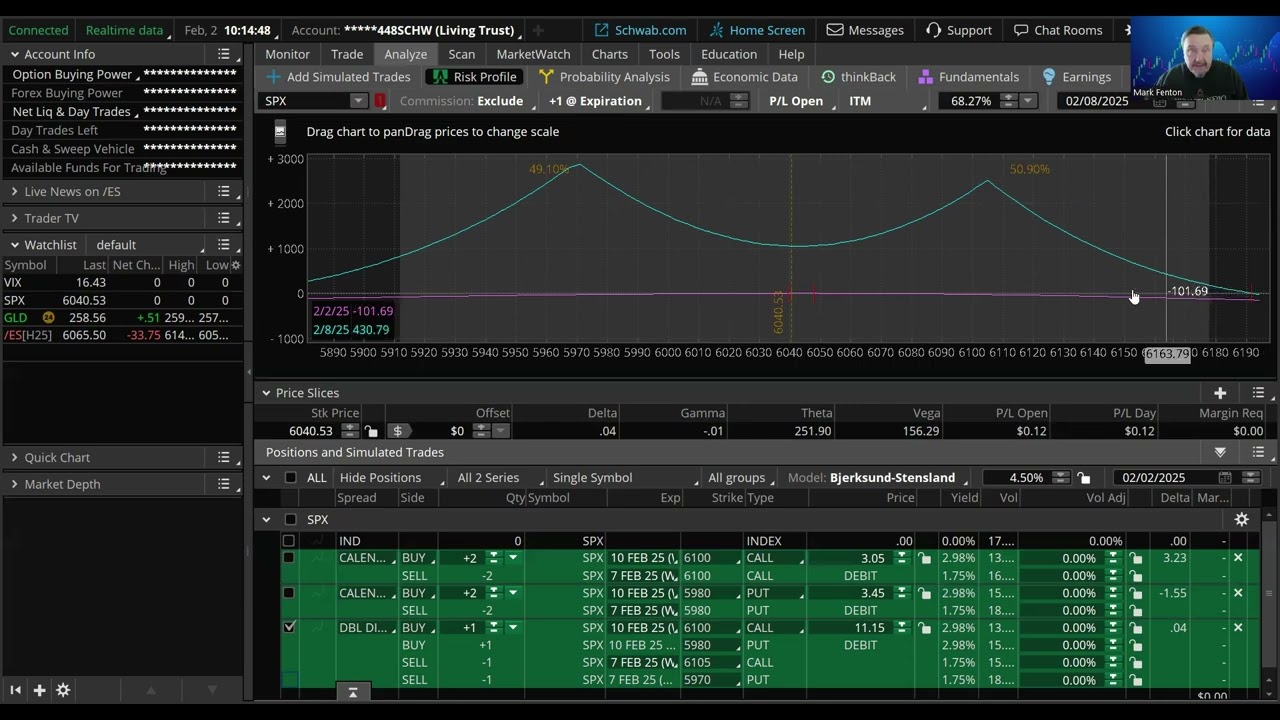Open sidebar gadget settings gear

click(x=63, y=690)
